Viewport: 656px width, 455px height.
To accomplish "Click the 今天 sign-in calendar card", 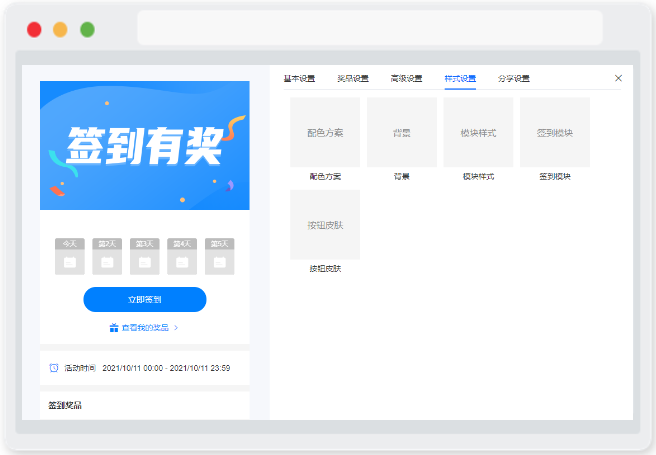I will click(70, 256).
